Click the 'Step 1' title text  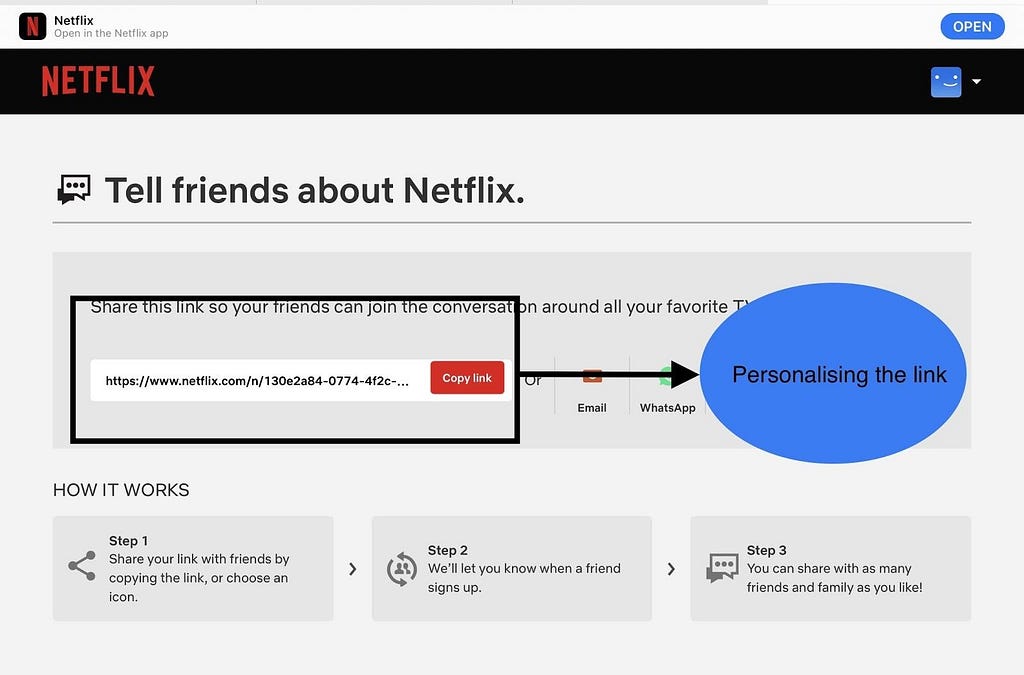128,541
